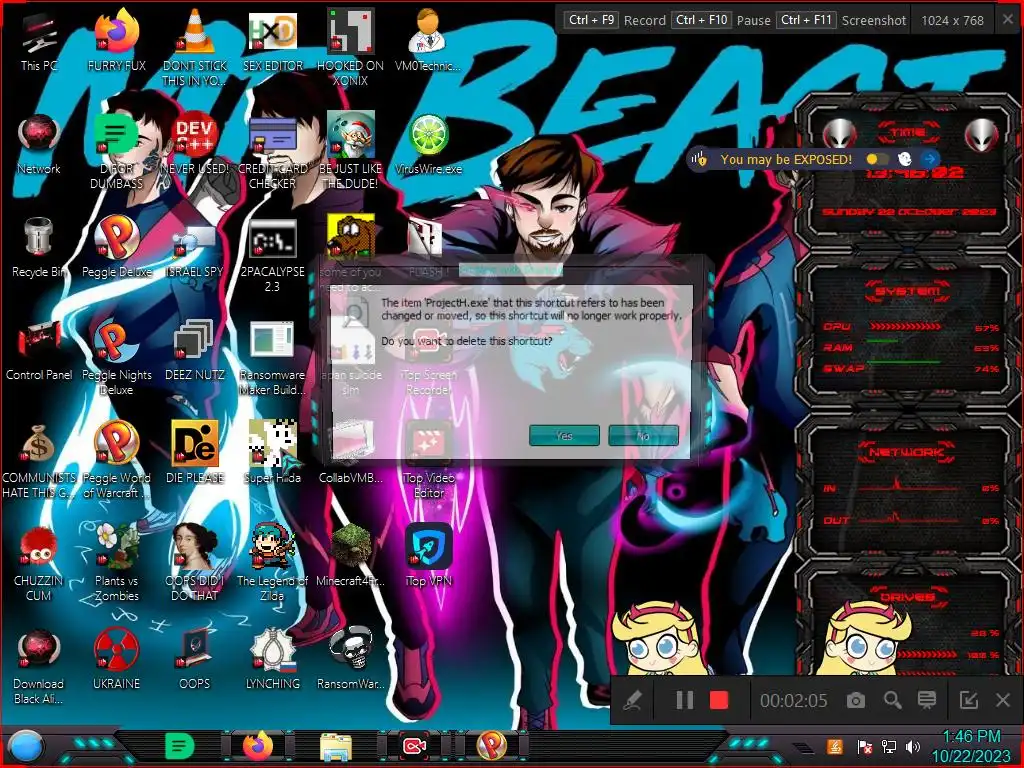Decline shortcut deletion with No button
The image size is (1024, 768).
tap(643, 436)
